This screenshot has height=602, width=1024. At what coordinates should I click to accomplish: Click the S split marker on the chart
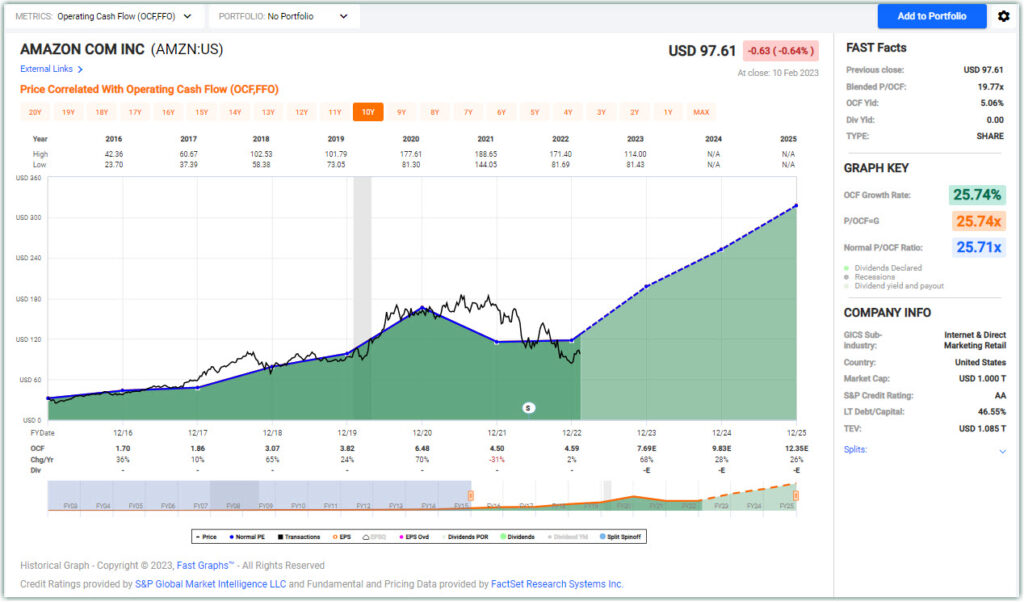click(529, 407)
